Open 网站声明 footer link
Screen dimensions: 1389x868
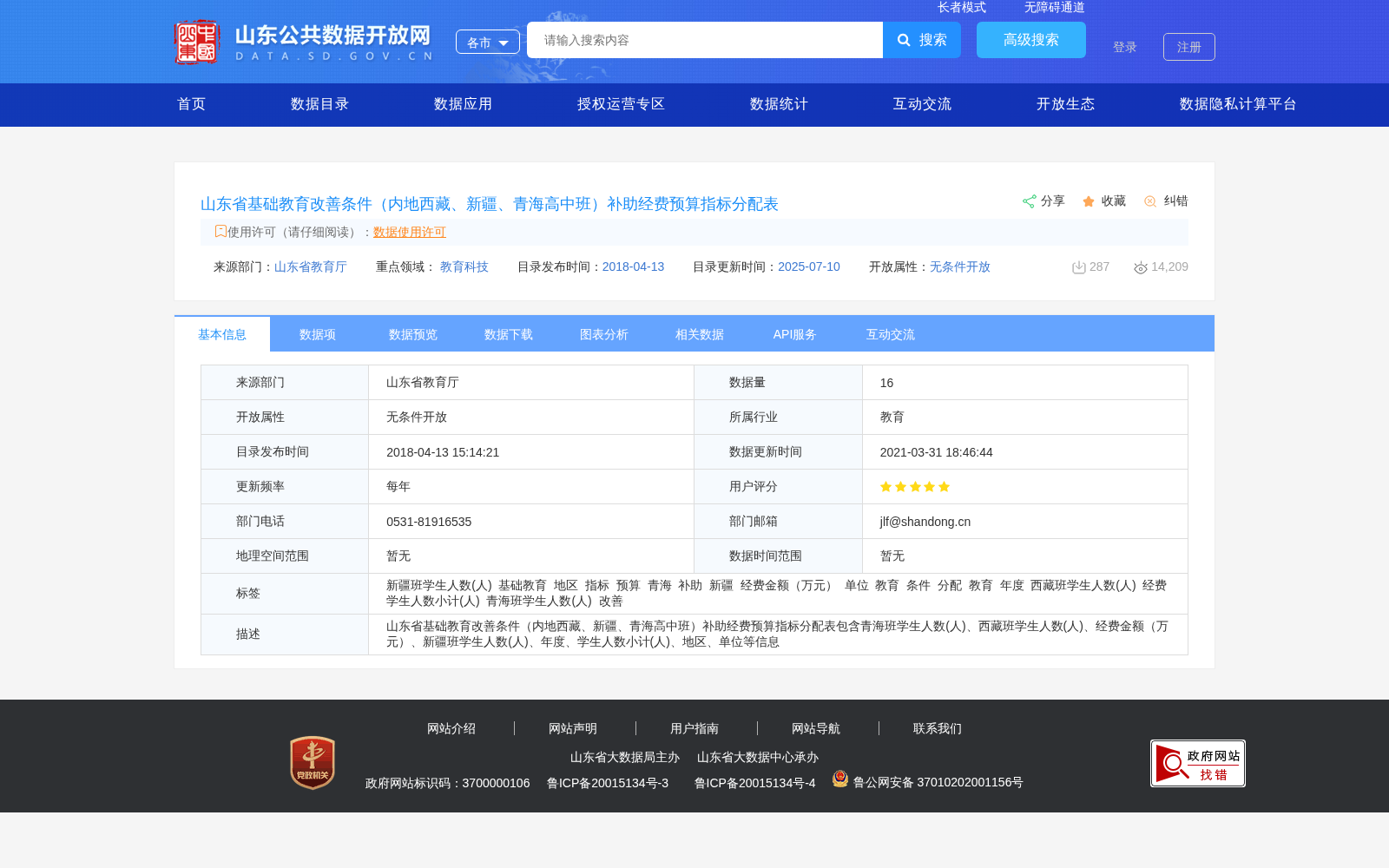(x=573, y=728)
